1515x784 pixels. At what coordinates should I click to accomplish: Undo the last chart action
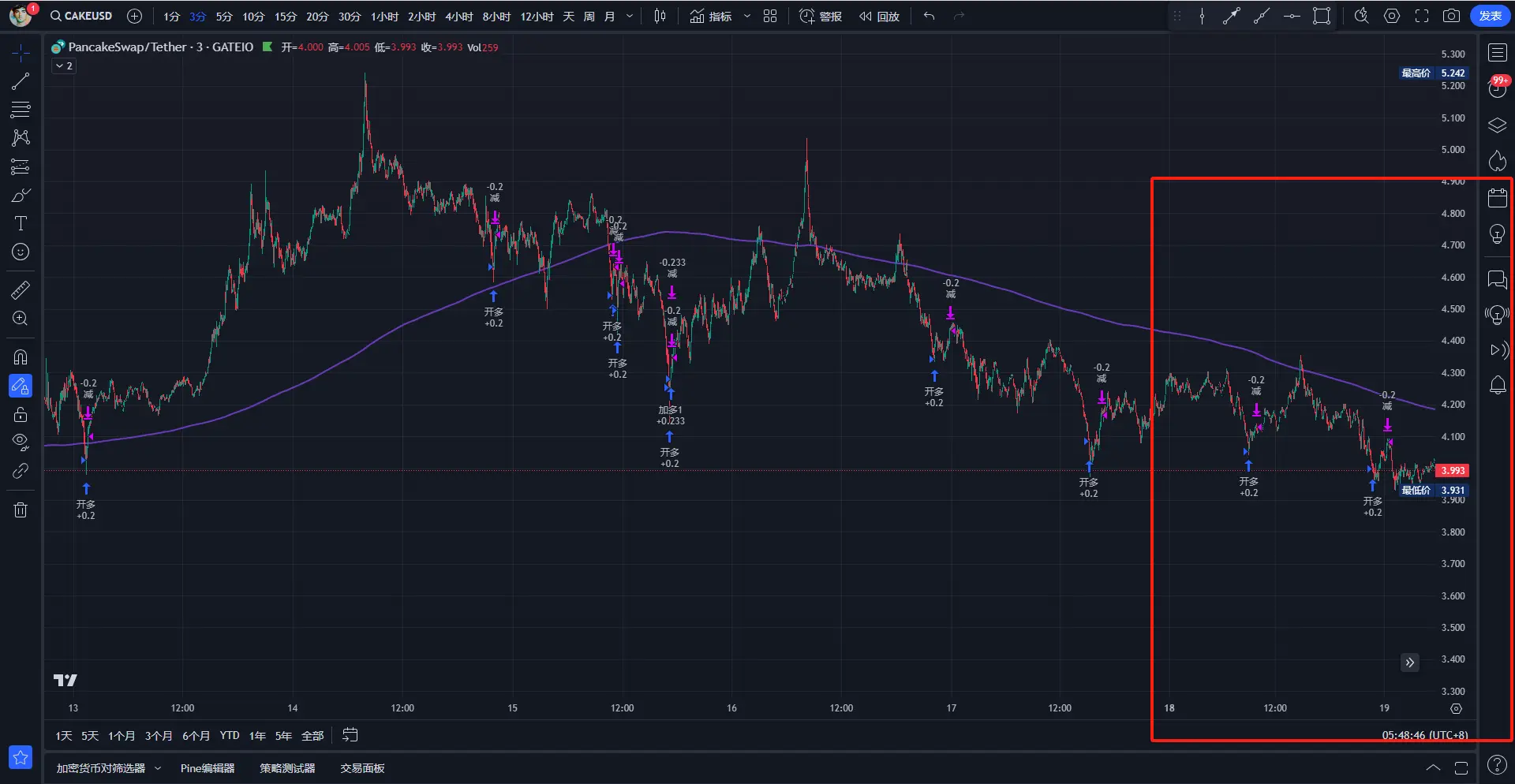coord(930,16)
